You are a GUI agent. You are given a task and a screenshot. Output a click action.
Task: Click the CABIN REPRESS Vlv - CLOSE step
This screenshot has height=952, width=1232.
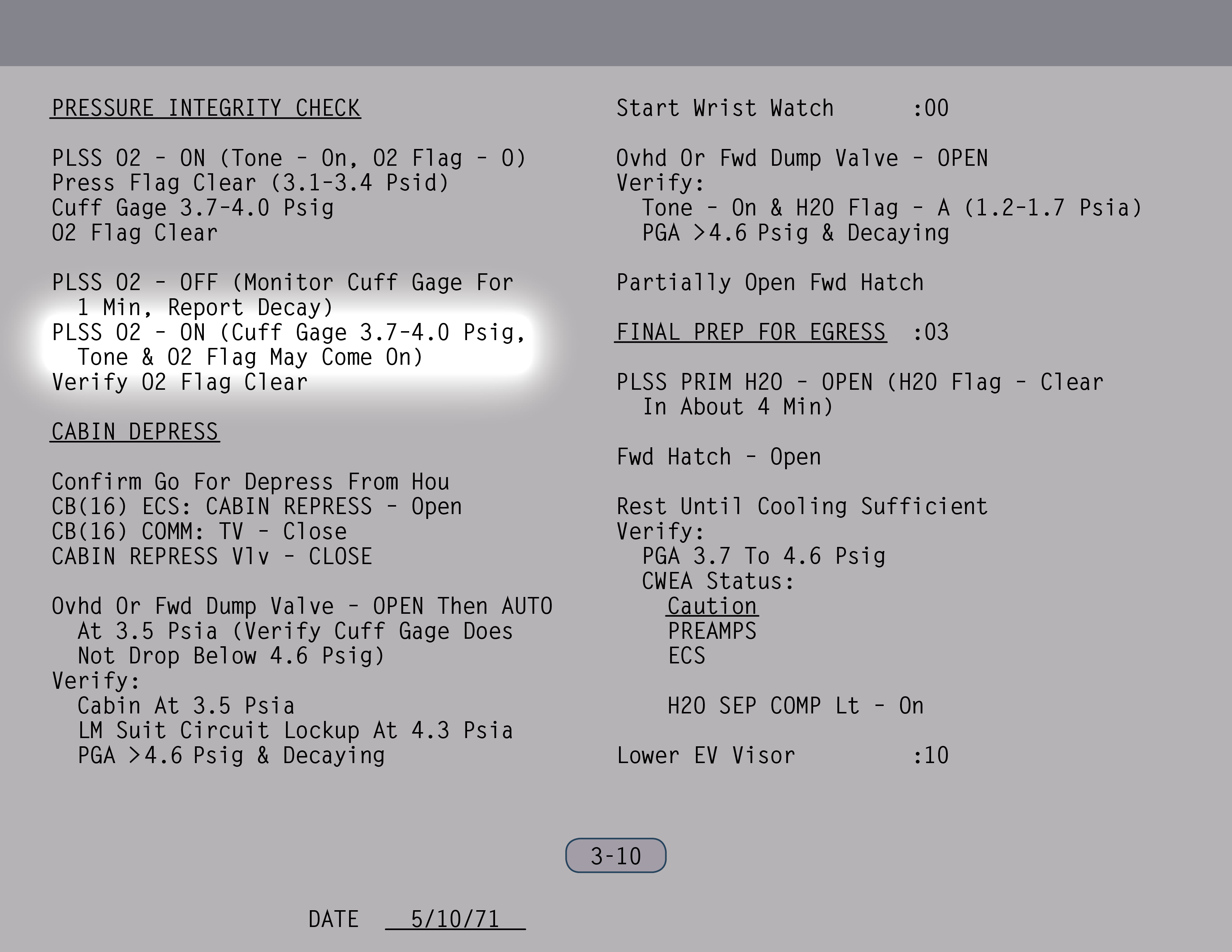tap(212, 557)
